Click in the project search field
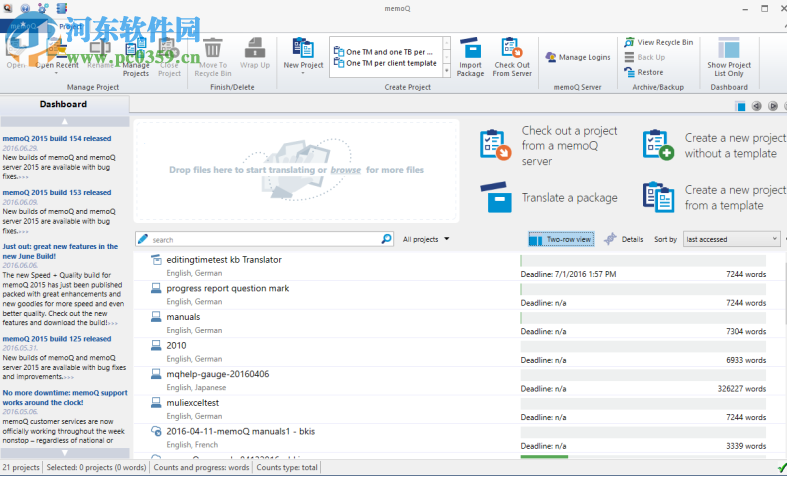 tap(266, 240)
